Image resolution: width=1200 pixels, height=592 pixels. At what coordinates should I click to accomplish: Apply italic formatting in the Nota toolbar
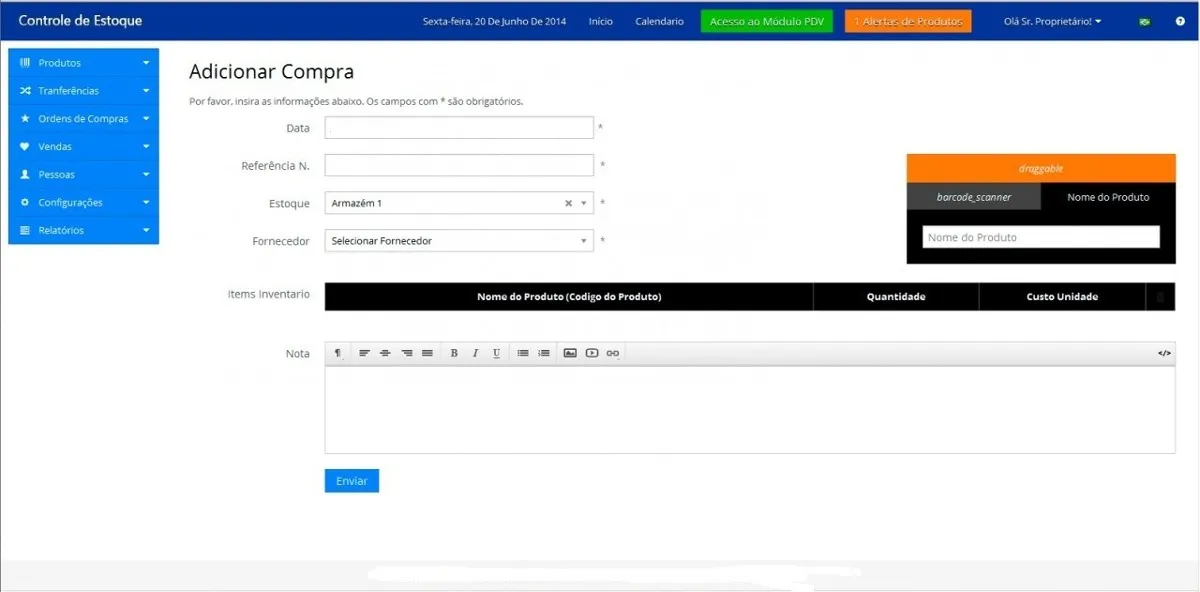475,352
